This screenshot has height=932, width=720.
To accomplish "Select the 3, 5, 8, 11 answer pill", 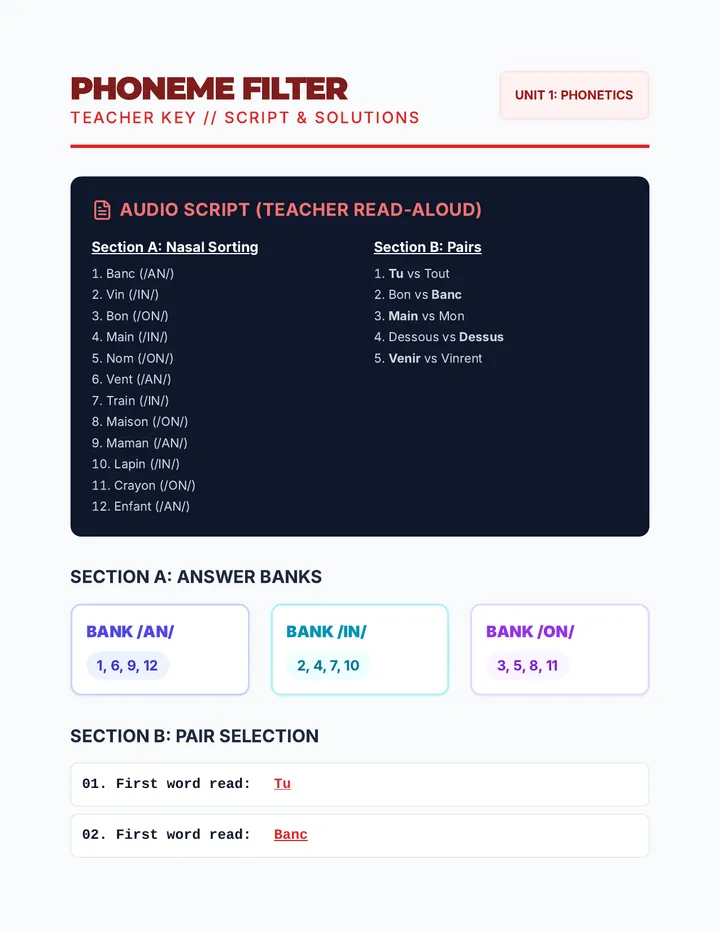I will pyautogui.click(x=527, y=666).
